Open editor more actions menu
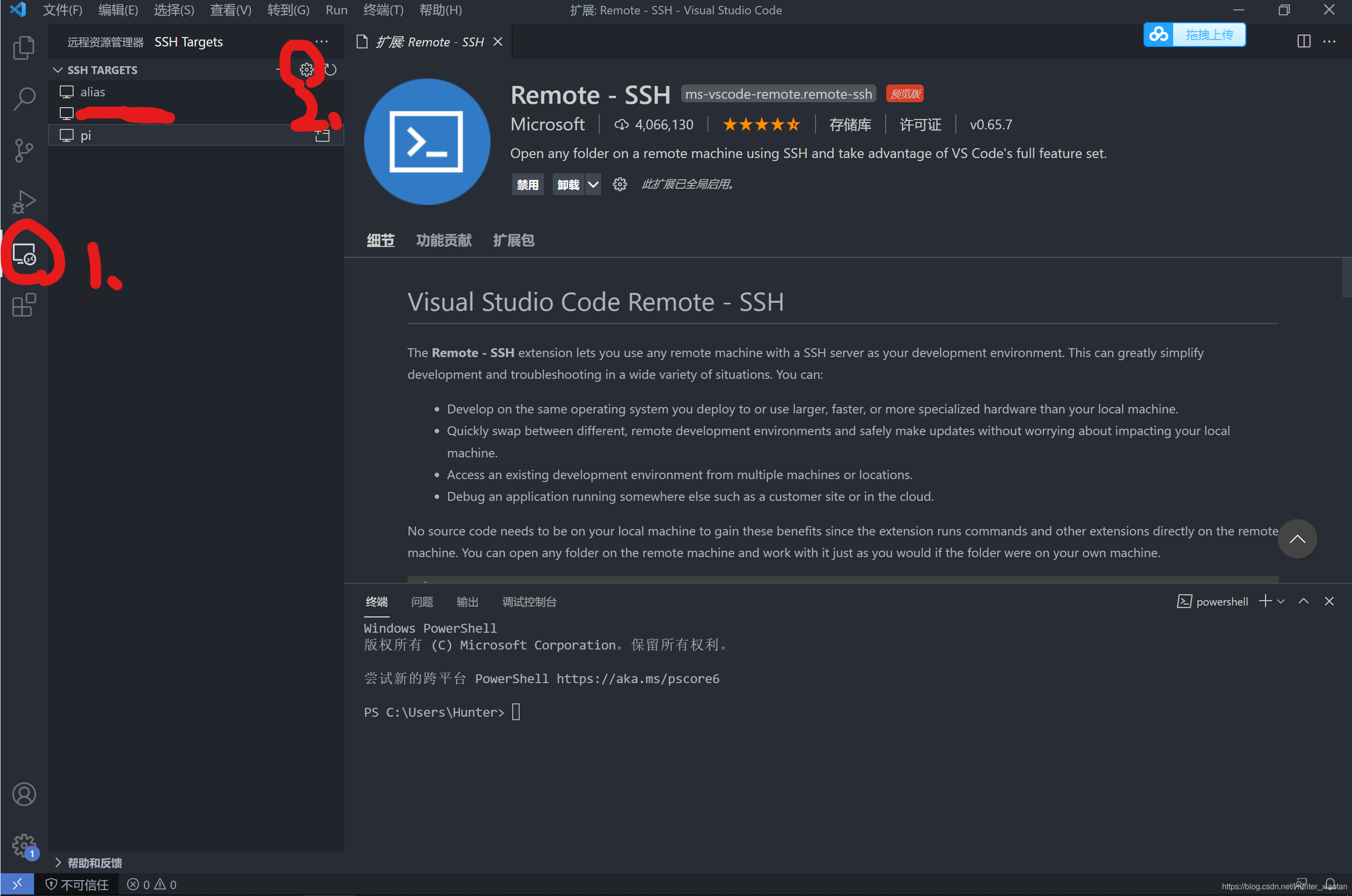The image size is (1352, 896). tap(1329, 41)
